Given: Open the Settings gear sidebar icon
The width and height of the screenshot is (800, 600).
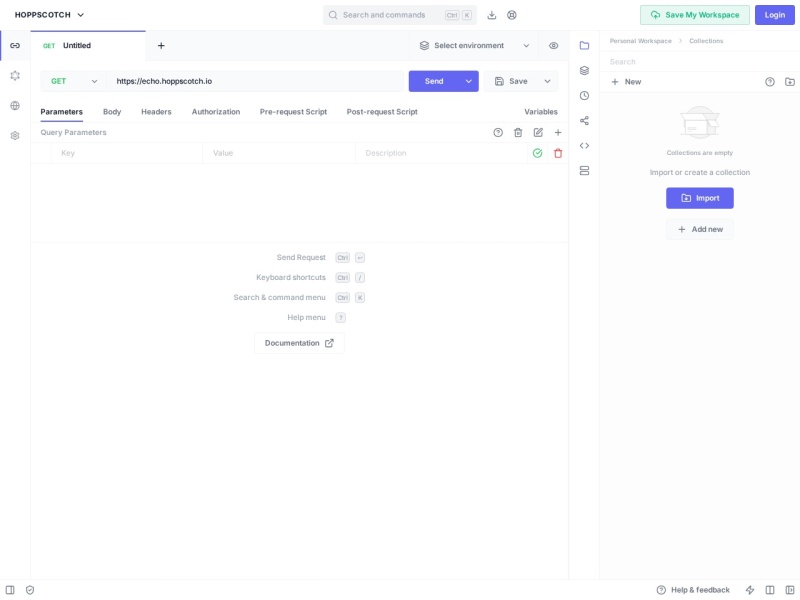Looking at the screenshot, I should pos(15,136).
